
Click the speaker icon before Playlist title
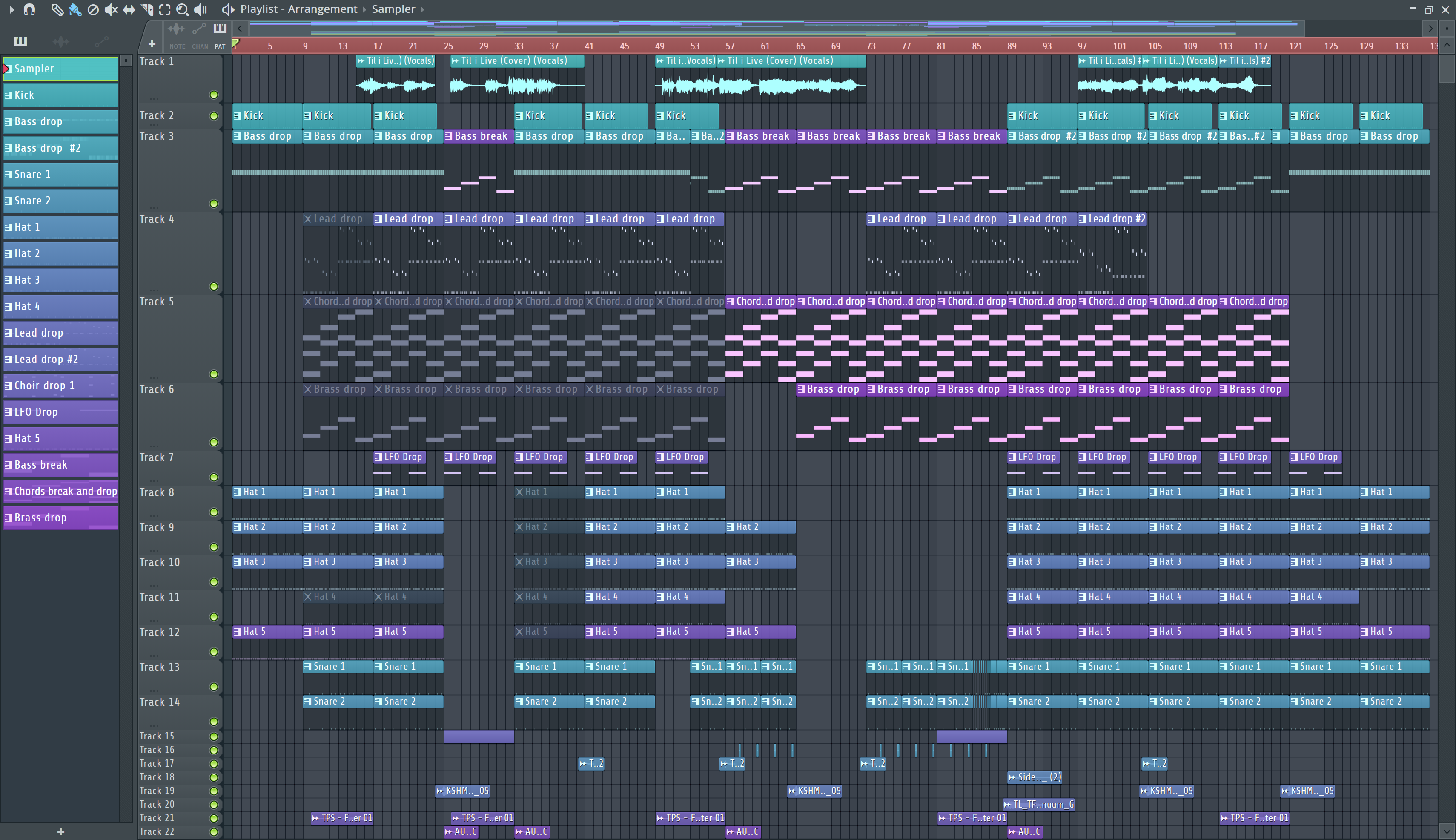[228, 9]
